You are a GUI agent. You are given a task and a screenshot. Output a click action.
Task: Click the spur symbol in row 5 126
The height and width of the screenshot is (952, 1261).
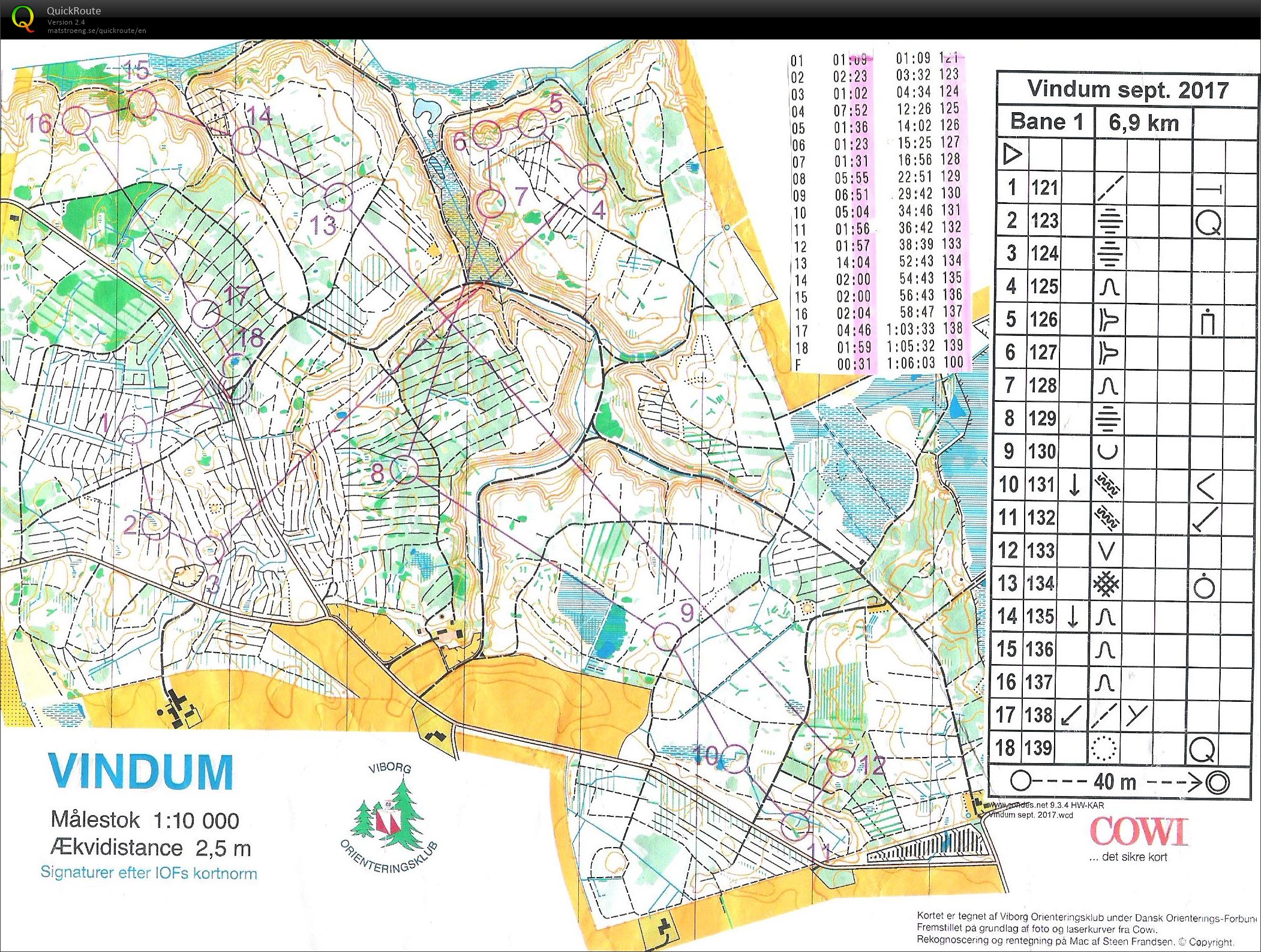click(1109, 320)
